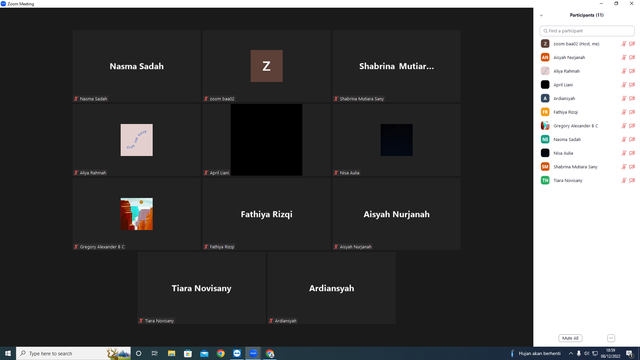Click the taskbar Type here to search box
Viewport: 640px width, 360px height.
(73, 353)
